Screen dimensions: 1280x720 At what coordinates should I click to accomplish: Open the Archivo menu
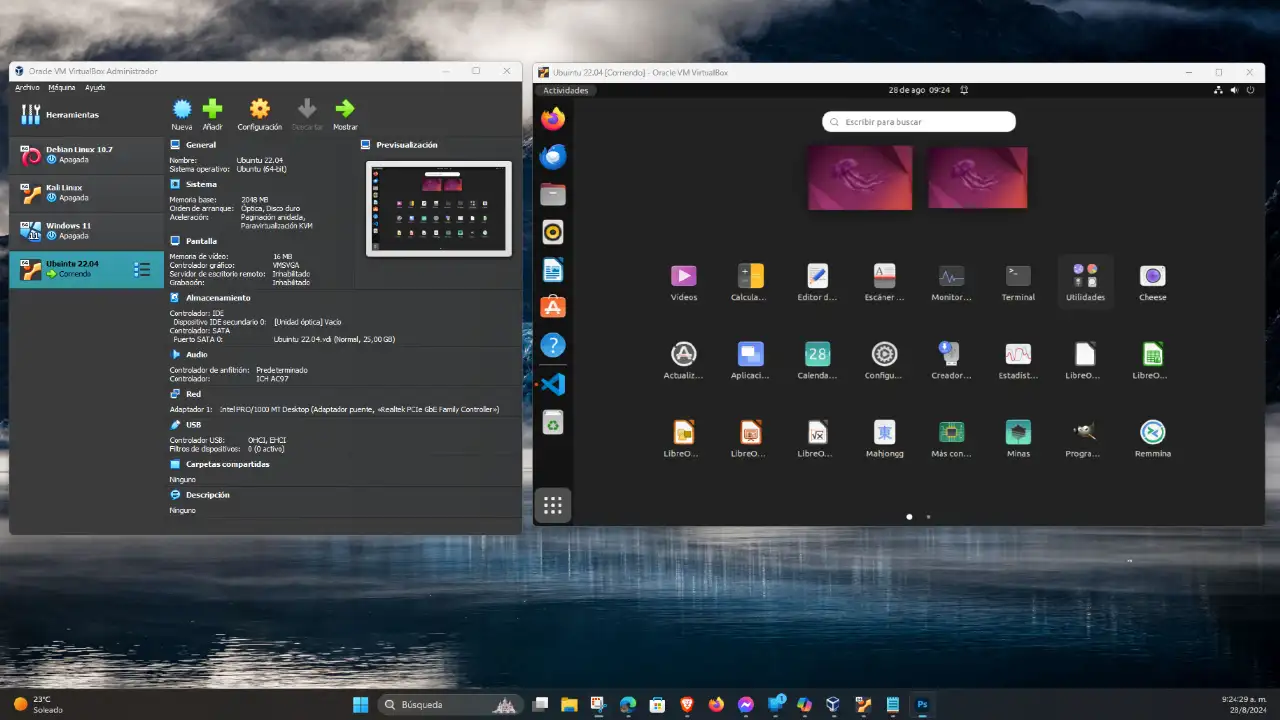[x=27, y=88]
